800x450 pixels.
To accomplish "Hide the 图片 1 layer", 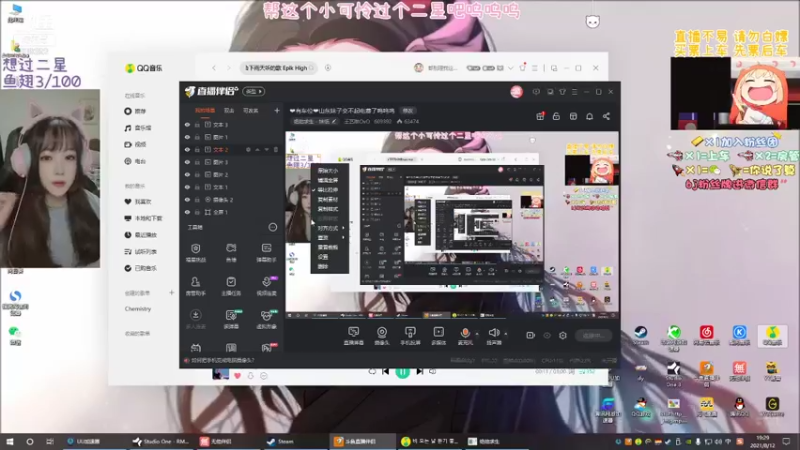I will coord(187,137).
